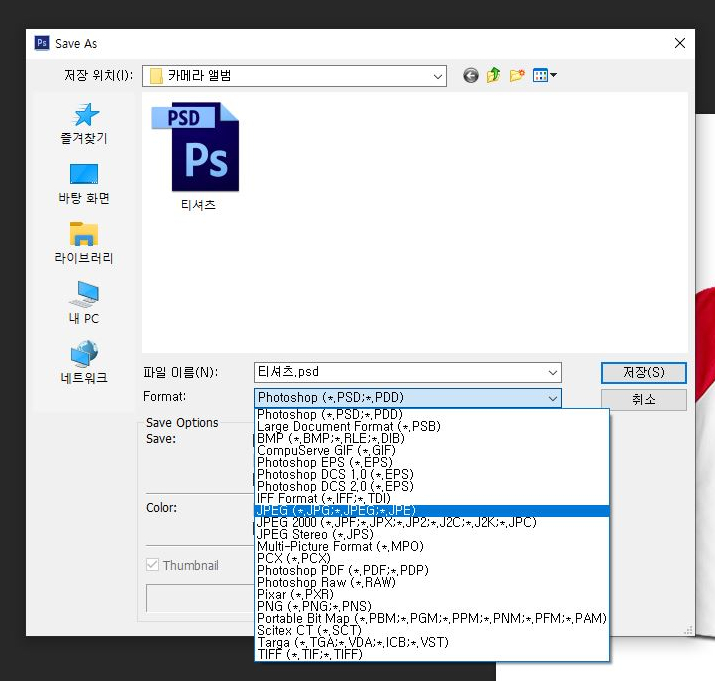Choose Photoshop Raw (*.RAW) format
The height and width of the screenshot is (681, 715).
click(431, 582)
